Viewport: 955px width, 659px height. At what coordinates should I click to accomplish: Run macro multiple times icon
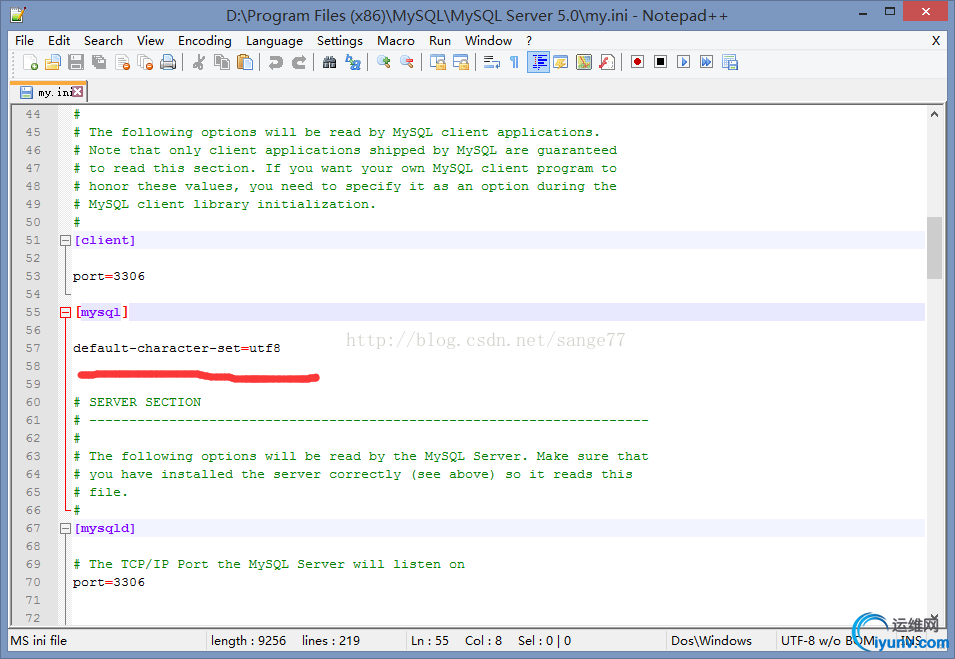pyautogui.click(x=707, y=62)
